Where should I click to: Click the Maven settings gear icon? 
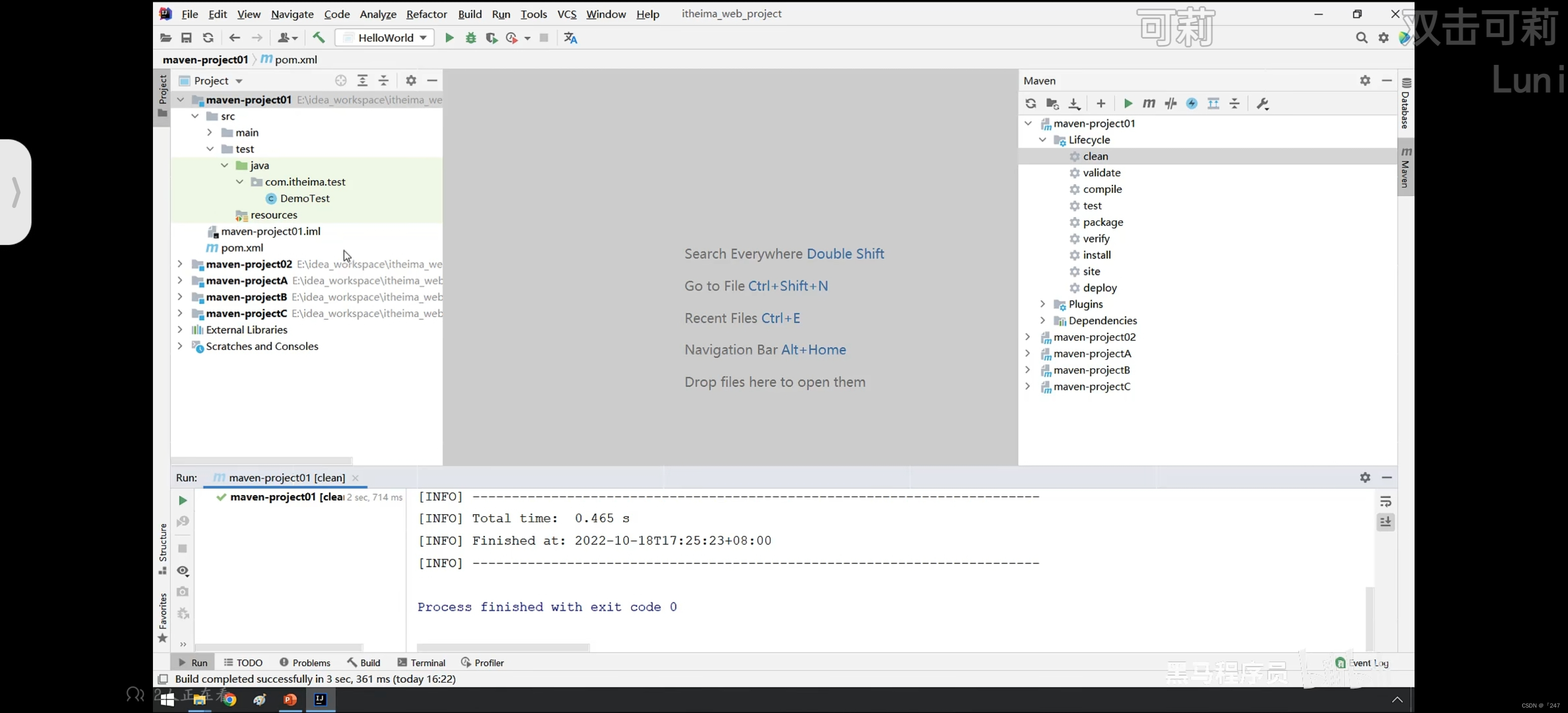(x=1365, y=80)
